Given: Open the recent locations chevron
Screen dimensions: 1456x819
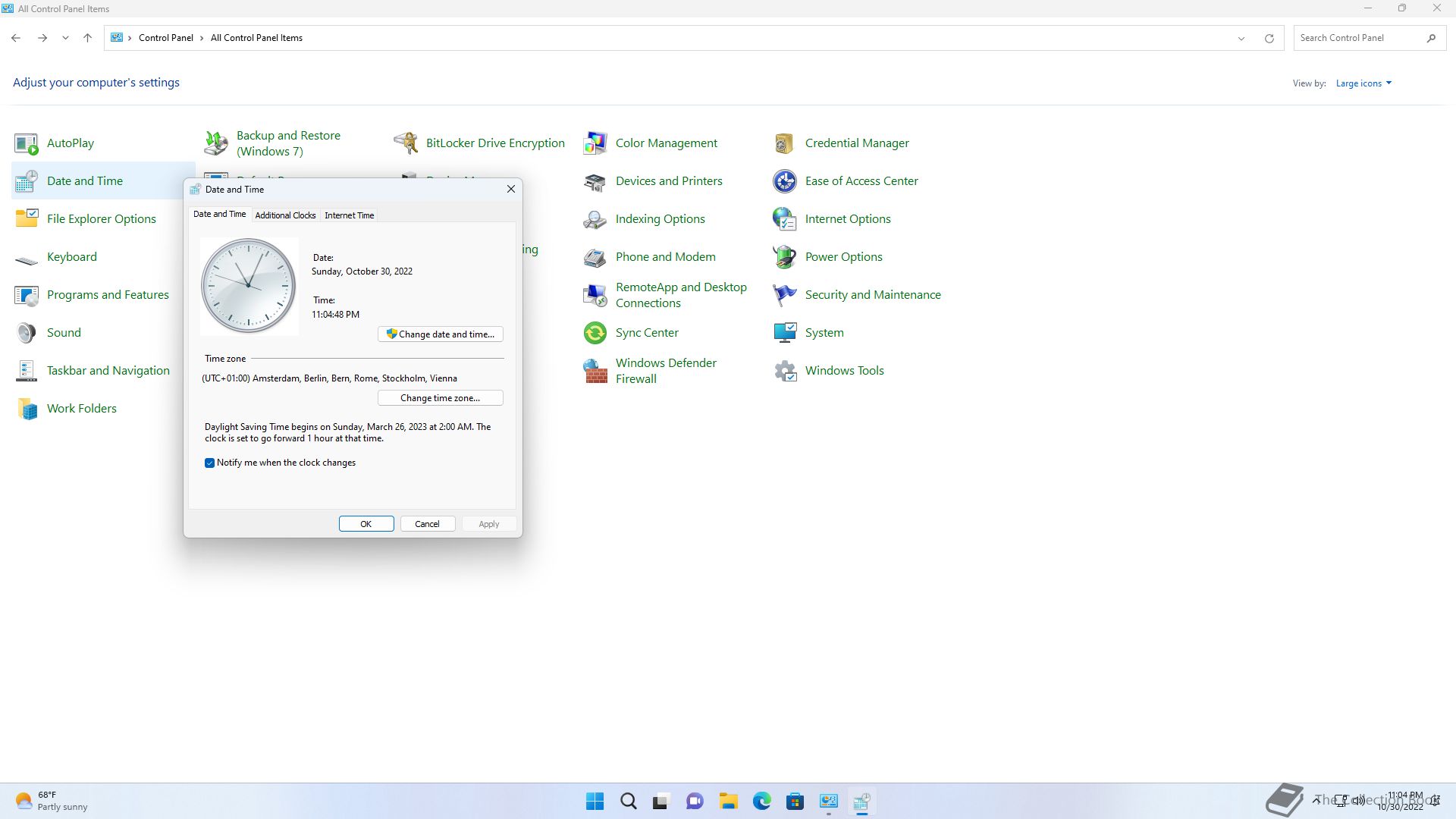Looking at the screenshot, I should (65, 38).
